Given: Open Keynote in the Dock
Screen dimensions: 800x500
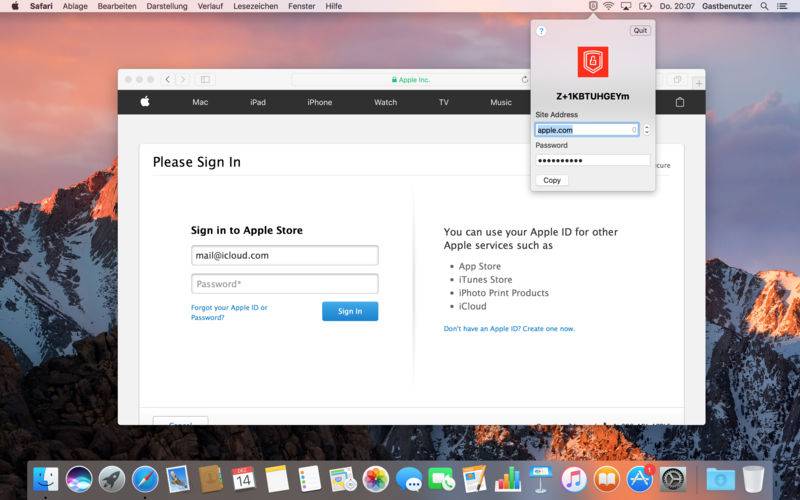Looking at the screenshot, I should click(541, 479).
